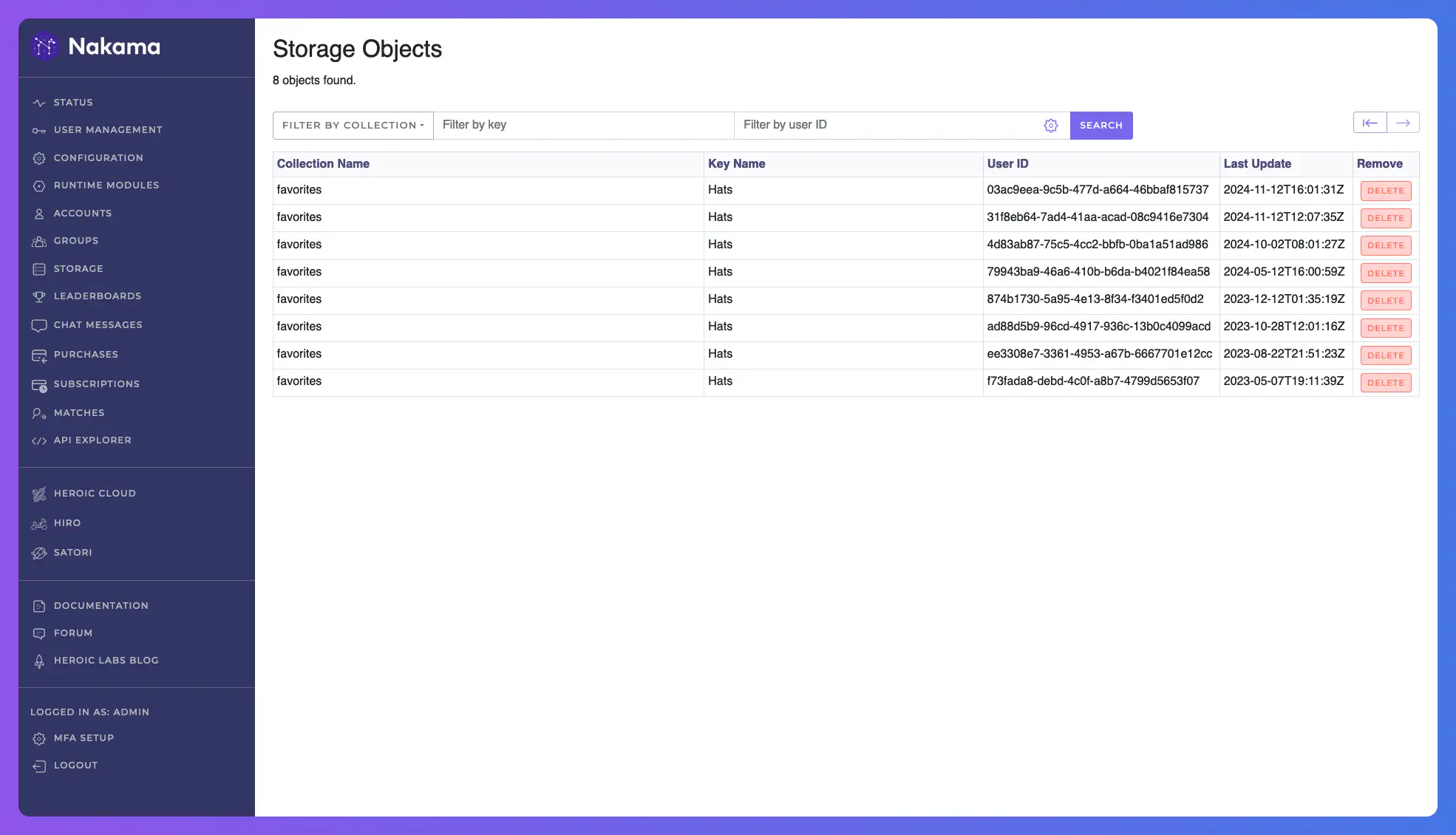Click Groups sidebar navigation item
Screen dimensions: 1456x835
click(75, 242)
